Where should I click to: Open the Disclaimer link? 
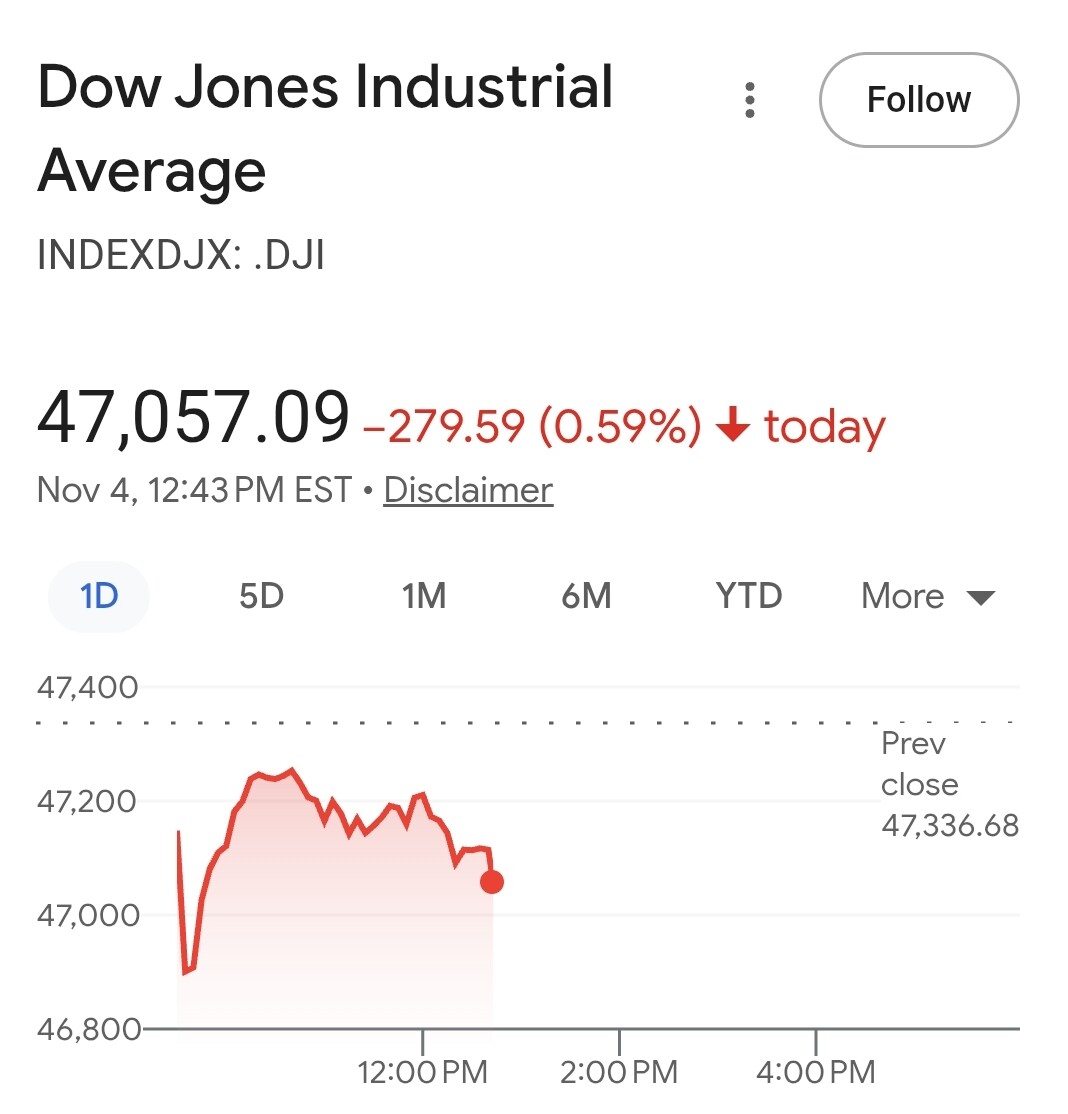coord(468,490)
